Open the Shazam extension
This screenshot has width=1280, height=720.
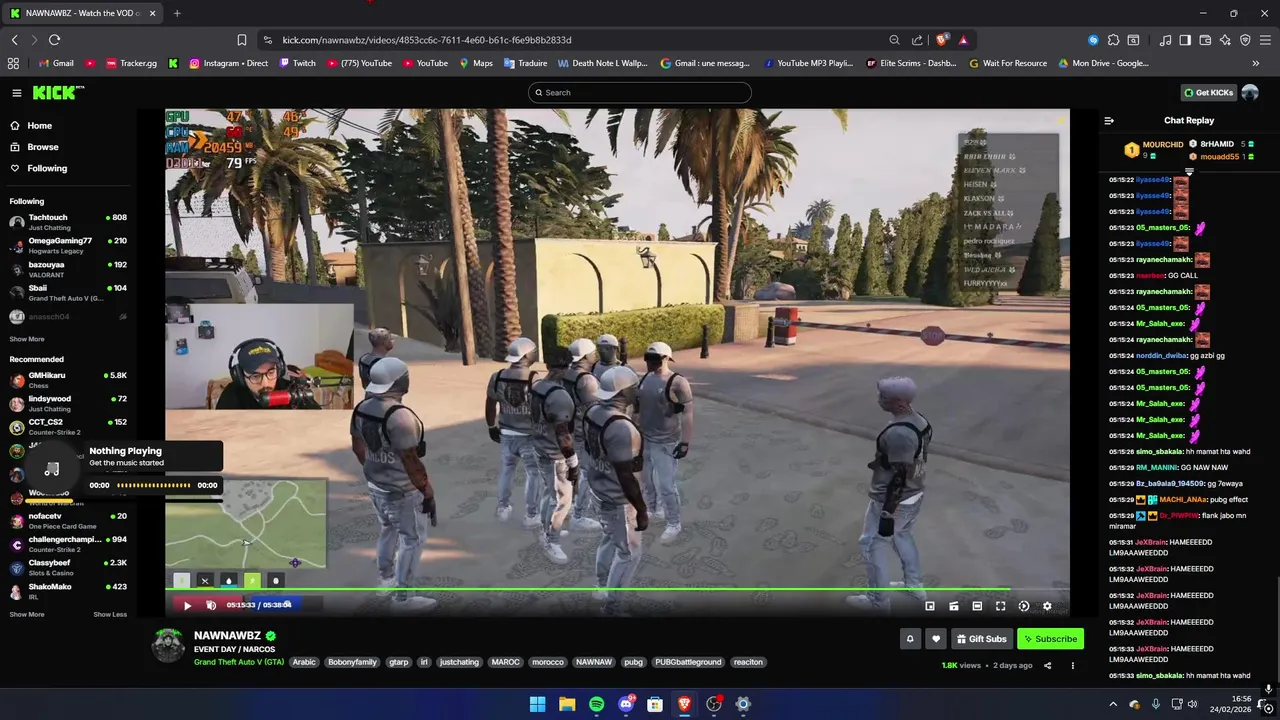1093,40
